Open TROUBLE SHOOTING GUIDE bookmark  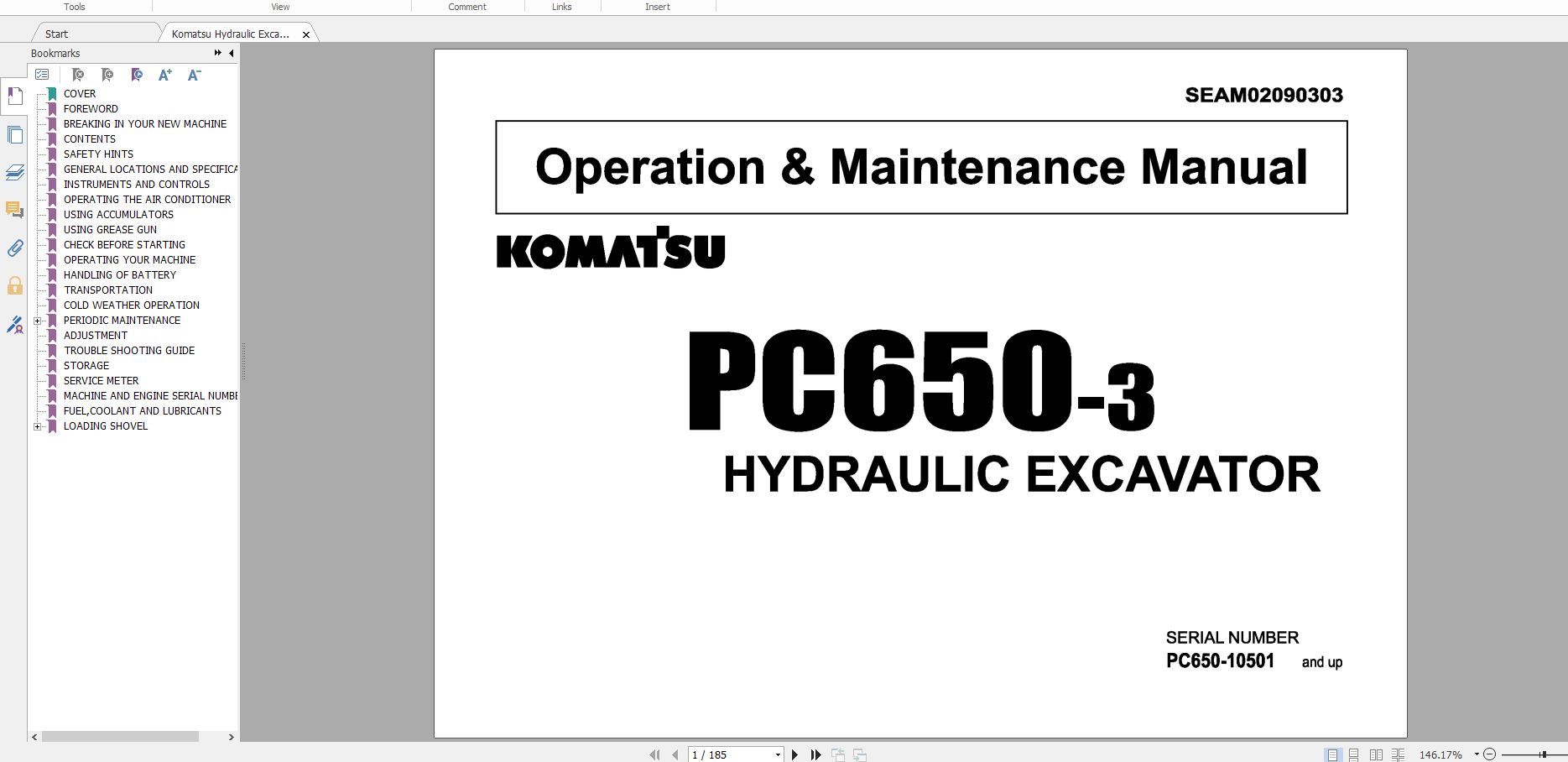click(x=129, y=351)
